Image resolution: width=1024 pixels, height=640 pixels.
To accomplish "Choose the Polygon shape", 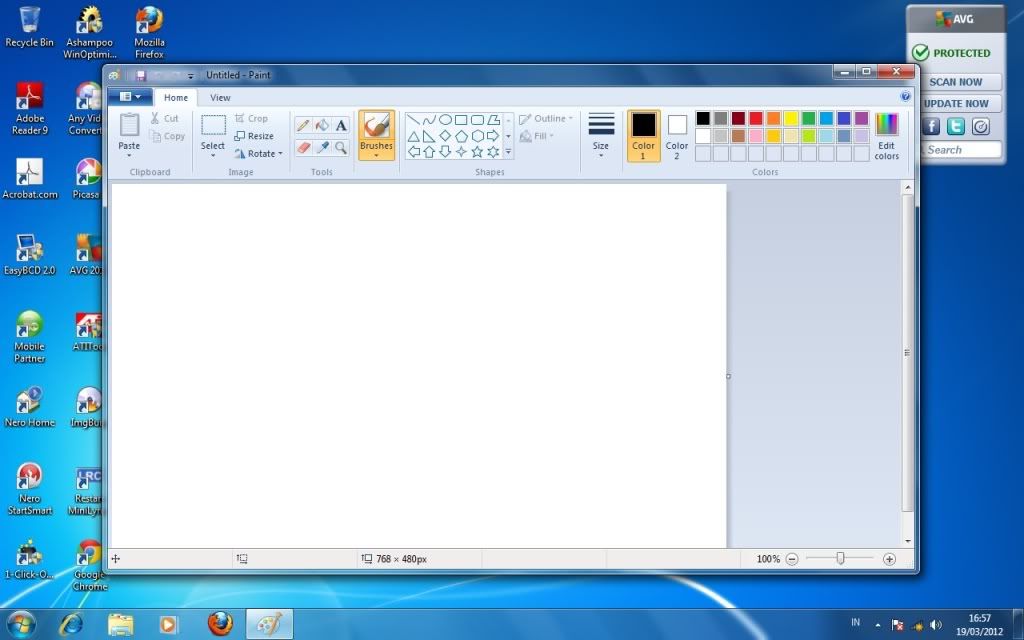I will tap(493, 120).
